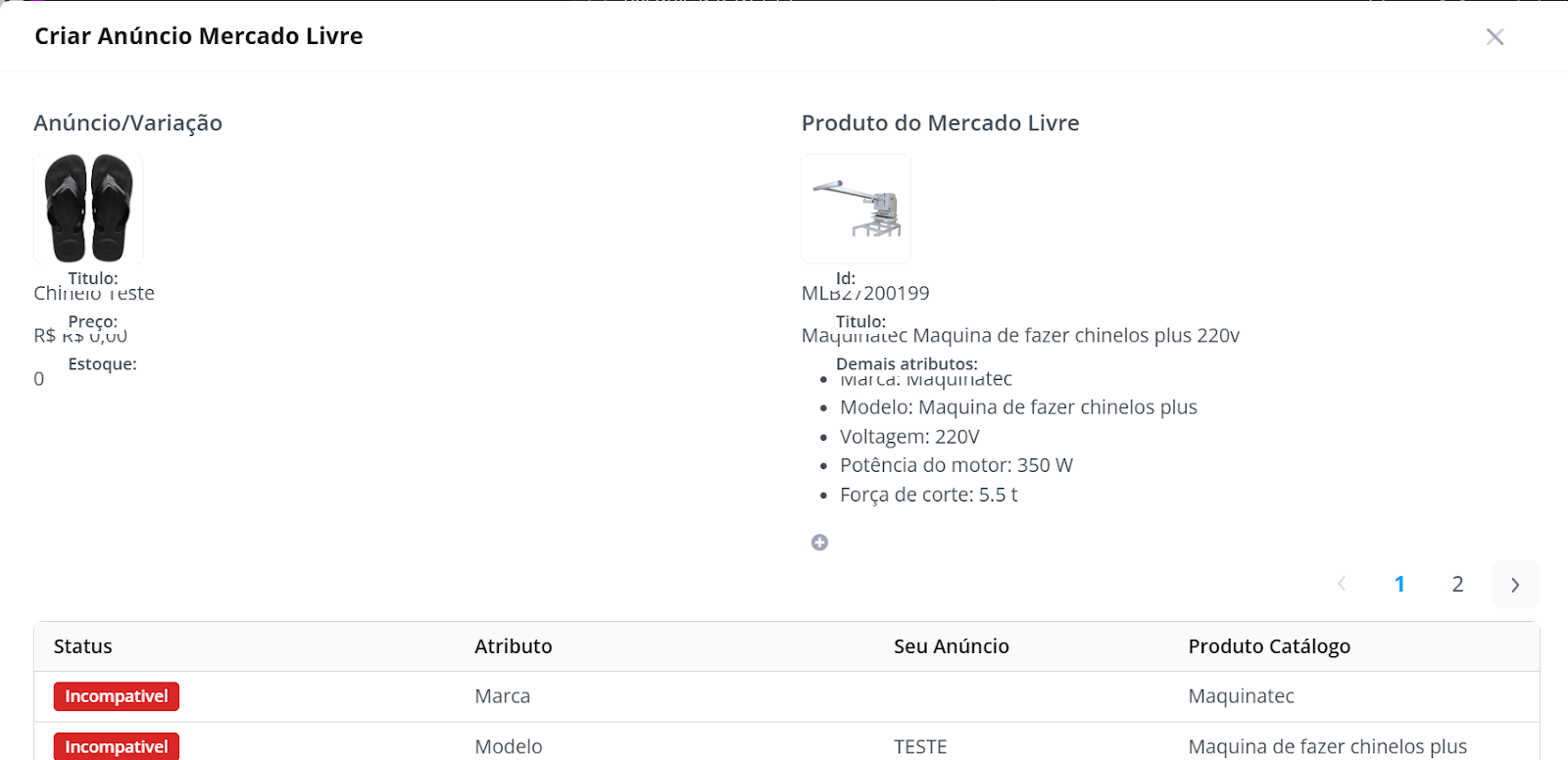Image resolution: width=1568 pixels, height=760 pixels.
Task: Click the Seu Anúncio column header
Action: pyautogui.click(x=952, y=646)
